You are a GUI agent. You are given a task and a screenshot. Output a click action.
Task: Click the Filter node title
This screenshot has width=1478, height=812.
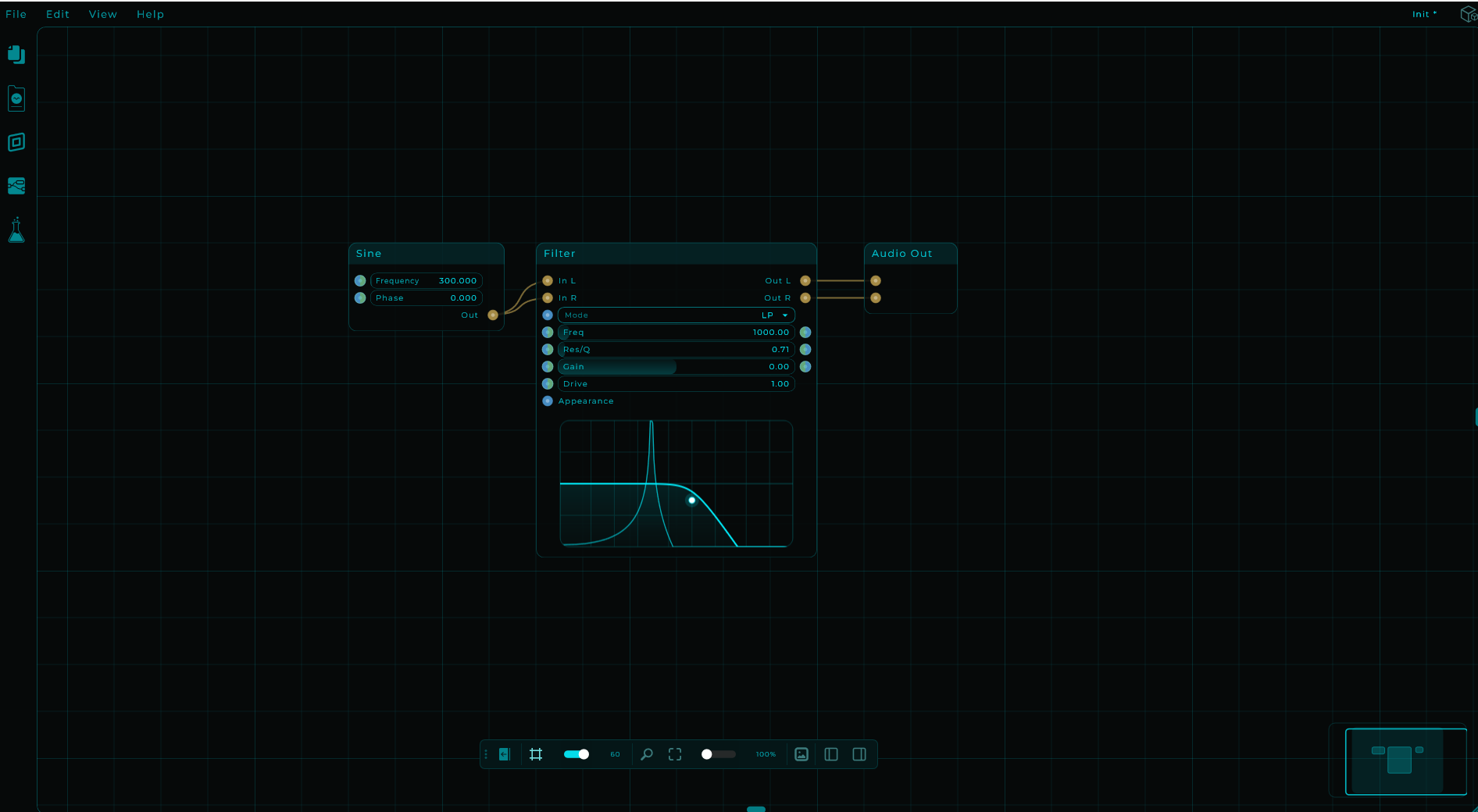click(x=559, y=254)
